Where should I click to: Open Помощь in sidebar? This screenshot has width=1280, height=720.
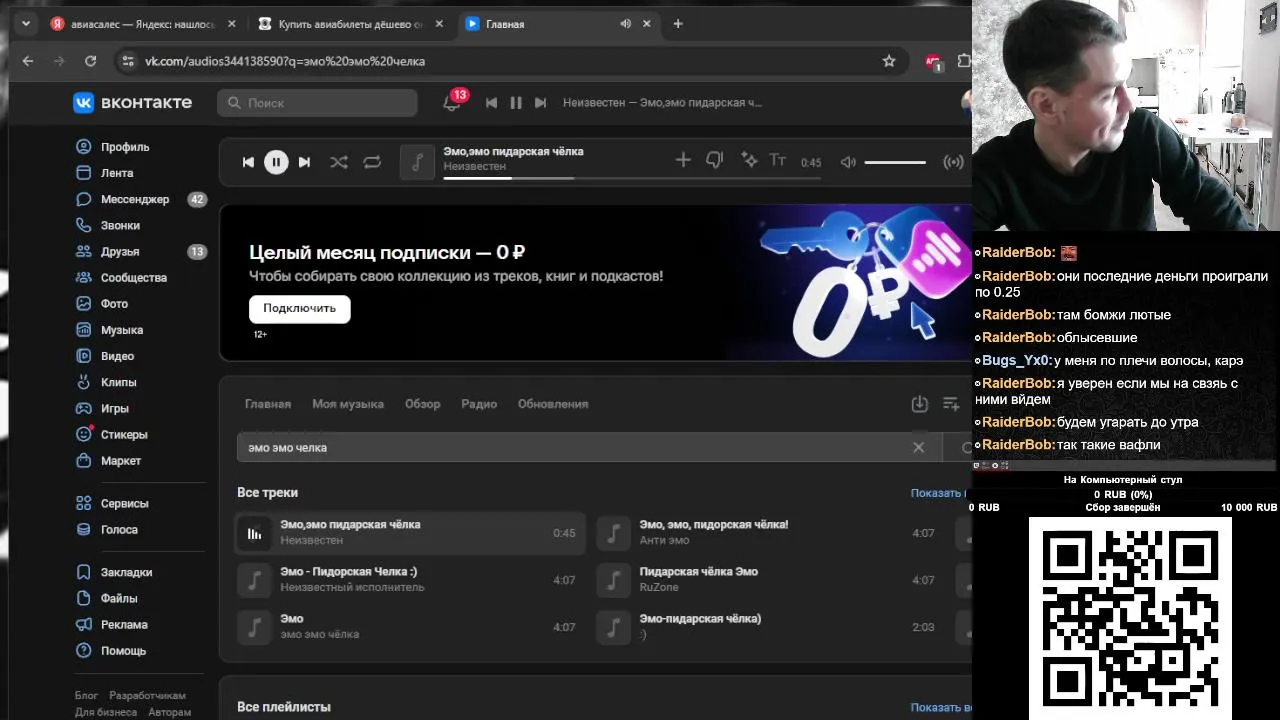pyautogui.click(x=123, y=651)
